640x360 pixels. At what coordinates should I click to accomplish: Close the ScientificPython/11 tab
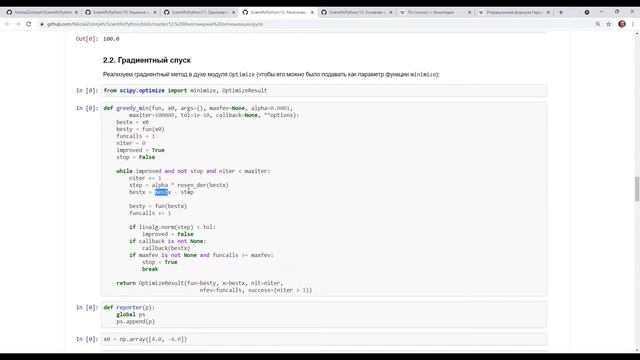tap(233, 12)
